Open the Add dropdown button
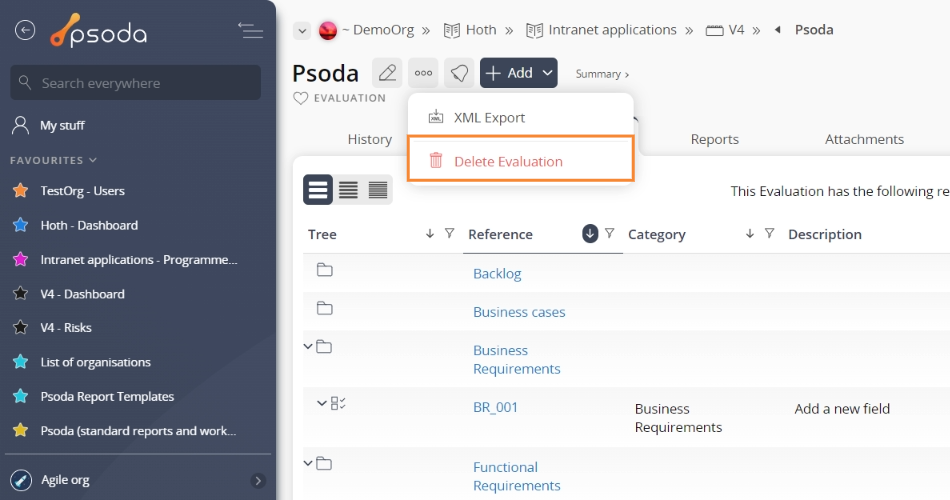The width and height of the screenshot is (950, 500). (x=518, y=73)
